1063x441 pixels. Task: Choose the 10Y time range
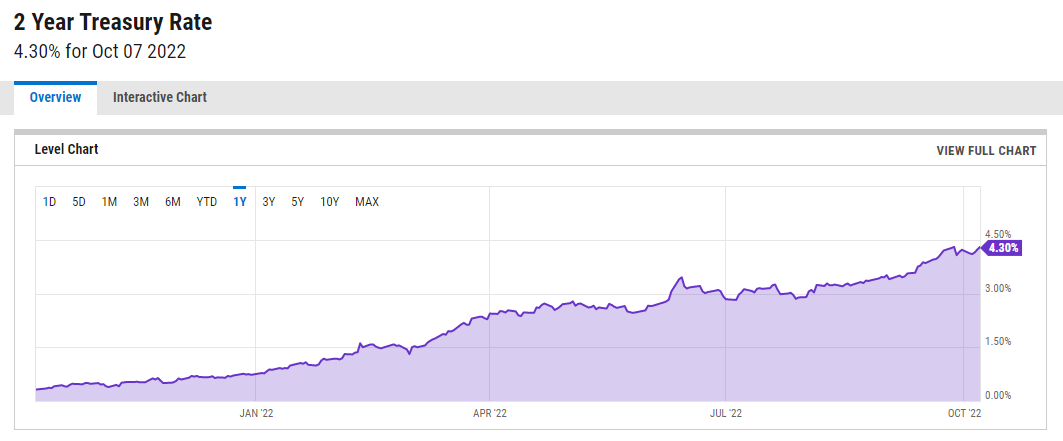pyautogui.click(x=329, y=202)
